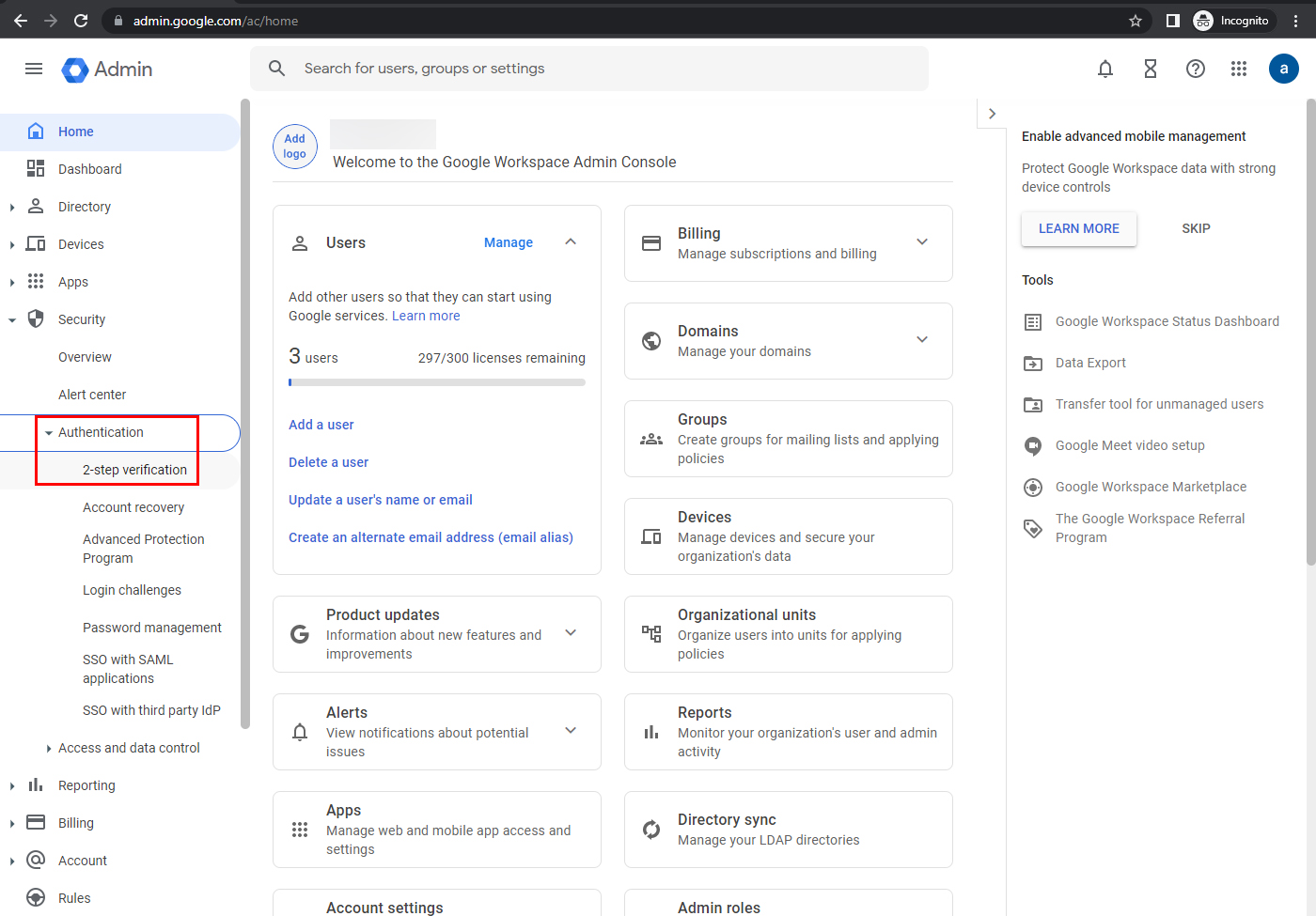The image size is (1316, 916).
Task: Click the hamburger main menu icon
Action: (34, 69)
